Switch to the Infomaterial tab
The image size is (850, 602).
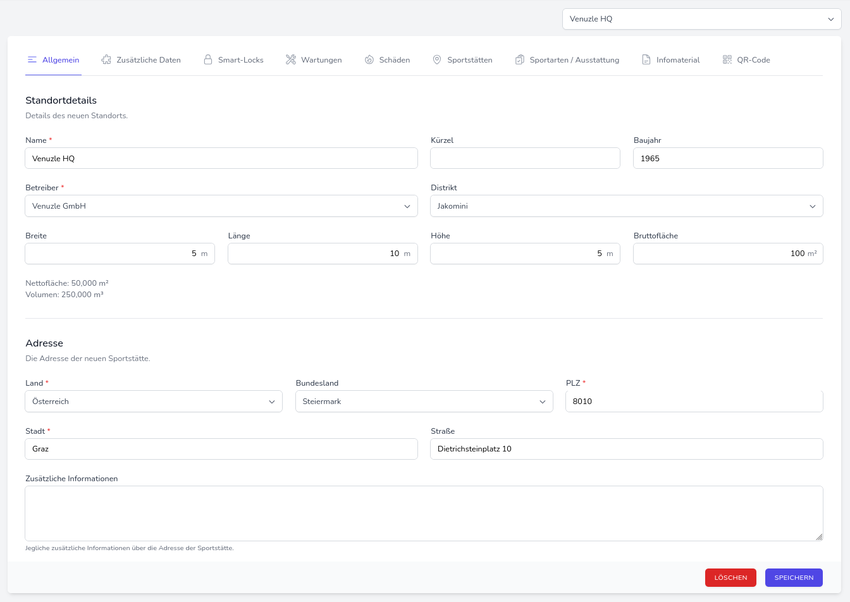671,60
